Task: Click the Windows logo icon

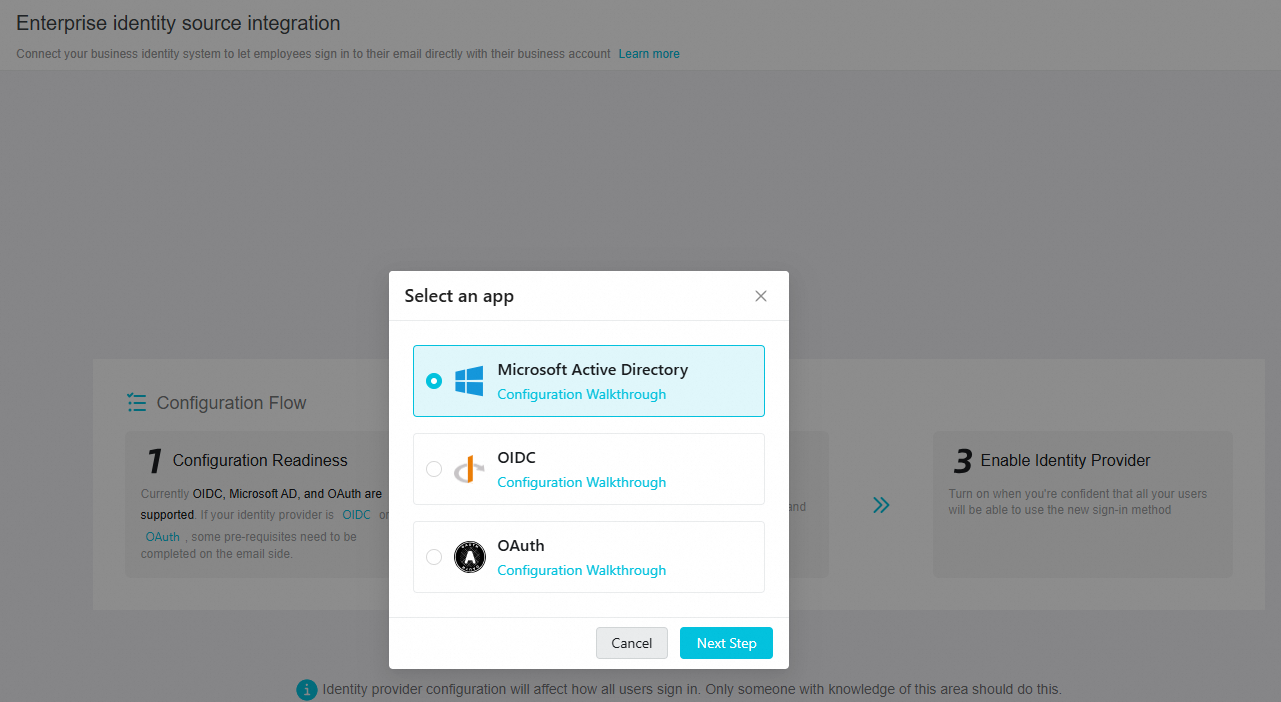Action: coord(469,381)
